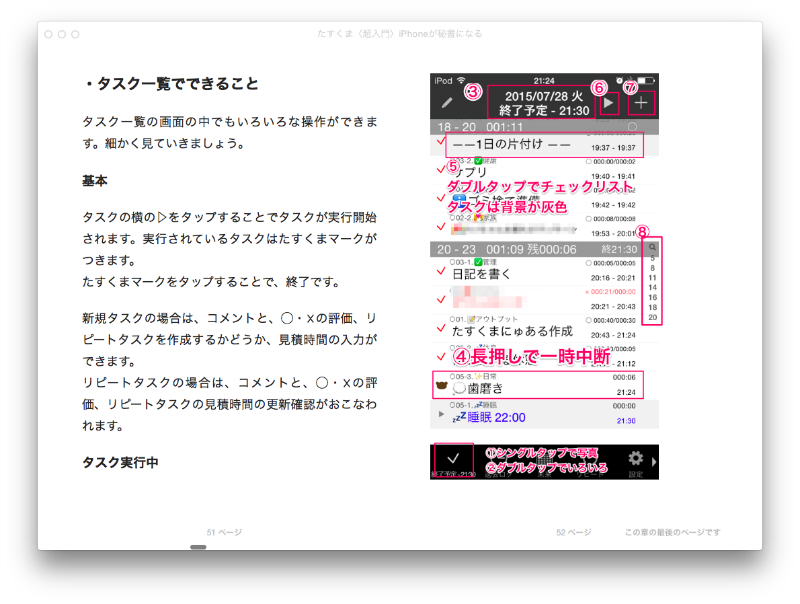Tap the zzz sleep icon before 睡眠 22:00
Screen dimensions: 800x604
click(x=459, y=418)
